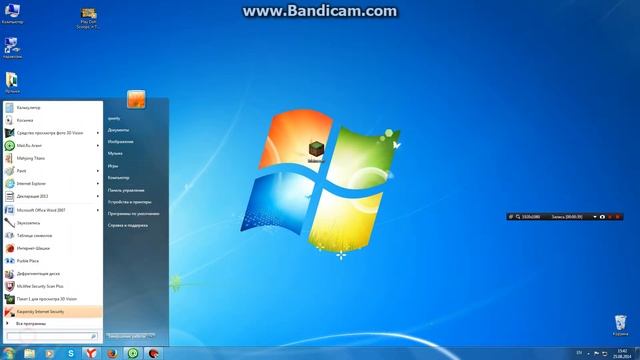640x360 pixels.
Task: Open Action Center flag icon in tray
Action: point(597,353)
